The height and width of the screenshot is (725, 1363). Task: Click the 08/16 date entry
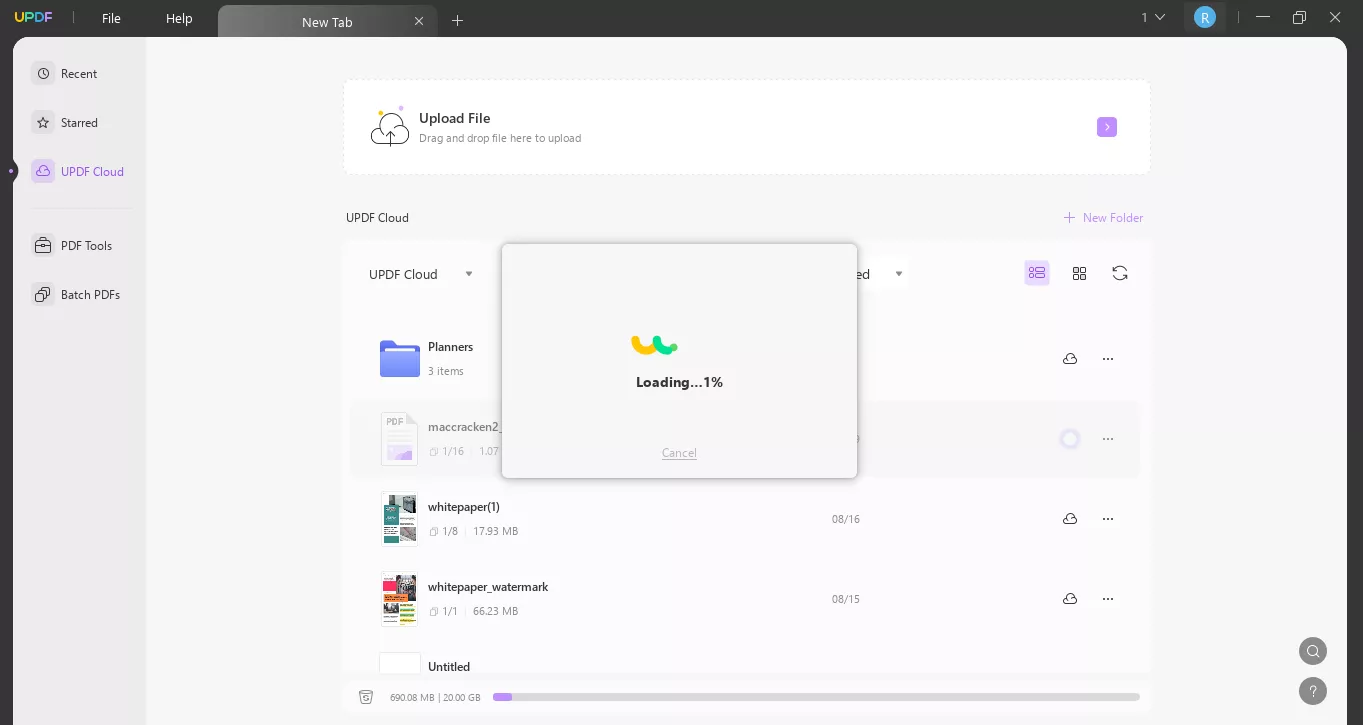coord(846,519)
